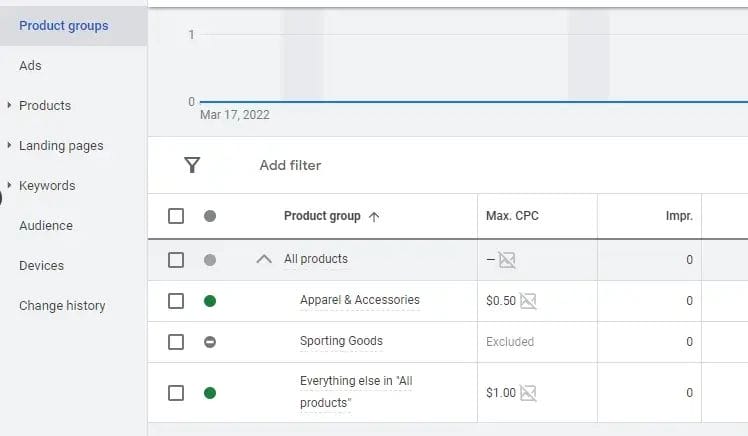Click the green status dot for Apparel & Accessories
The image size is (748, 436).
(x=210, y=301)
